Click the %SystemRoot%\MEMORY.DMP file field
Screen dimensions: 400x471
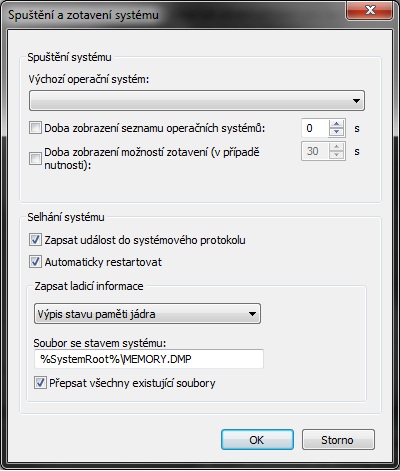point(149,359)
